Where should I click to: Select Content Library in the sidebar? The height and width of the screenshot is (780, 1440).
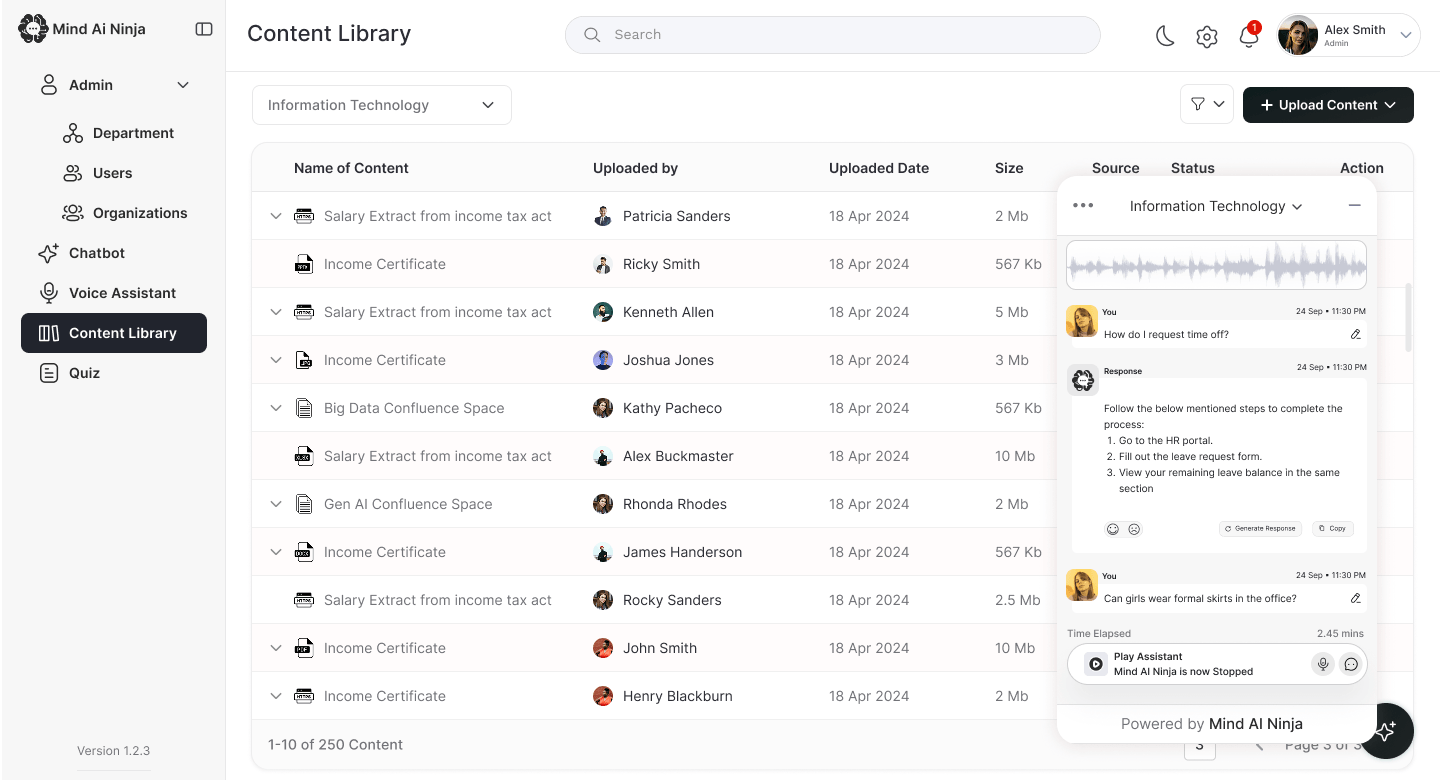[x=114, y=333]
